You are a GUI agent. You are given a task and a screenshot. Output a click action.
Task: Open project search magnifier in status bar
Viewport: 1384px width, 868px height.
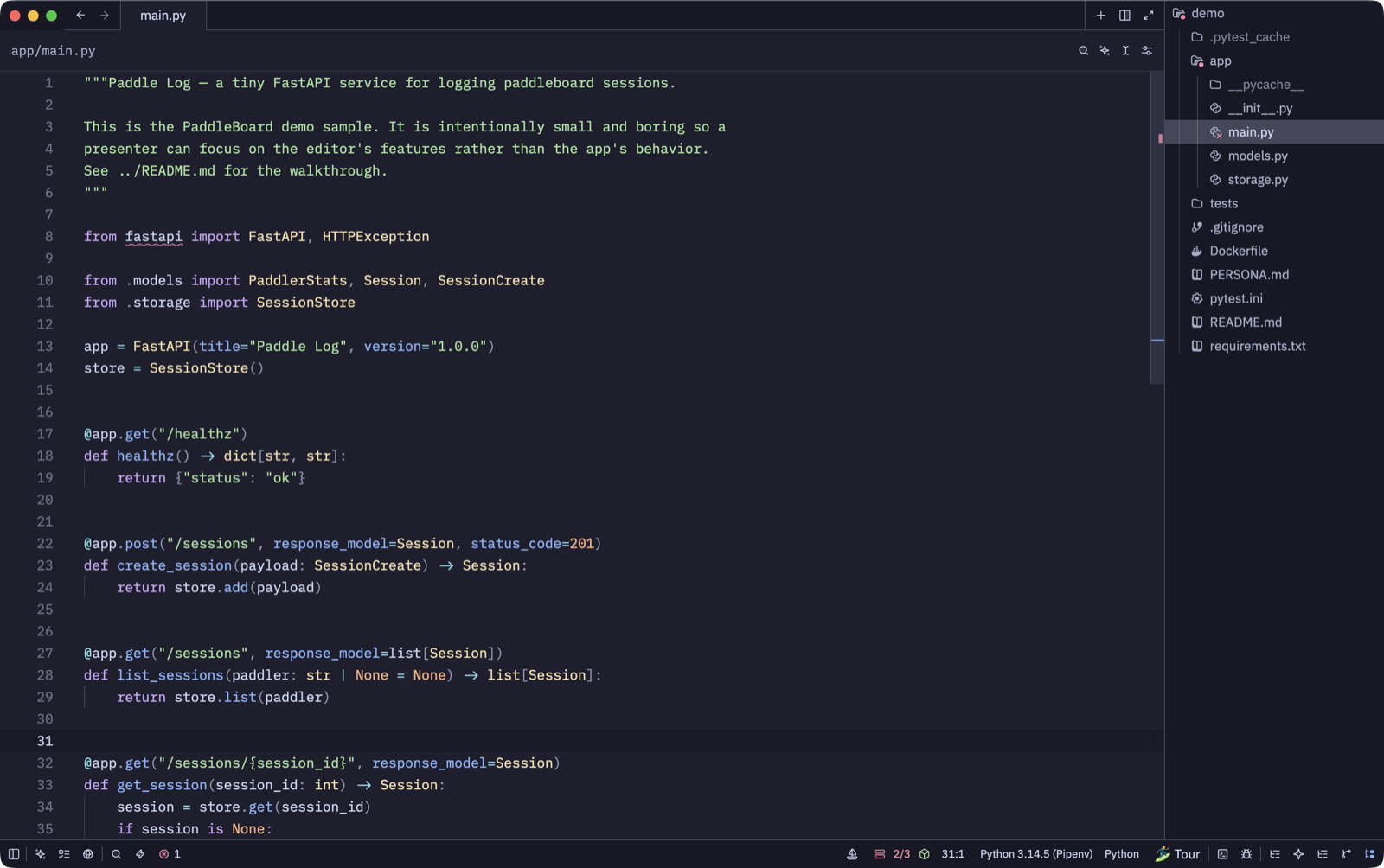(x=116, y=854)
